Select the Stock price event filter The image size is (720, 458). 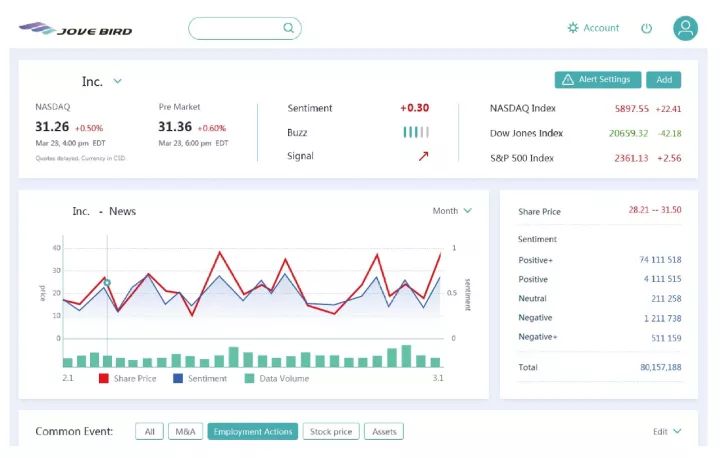click(330, 432)
